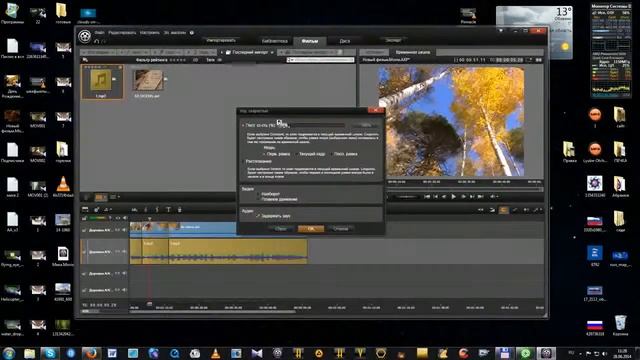Click OK in the speed dialog
The image size is (640, 360).
[x=311, y=229]
